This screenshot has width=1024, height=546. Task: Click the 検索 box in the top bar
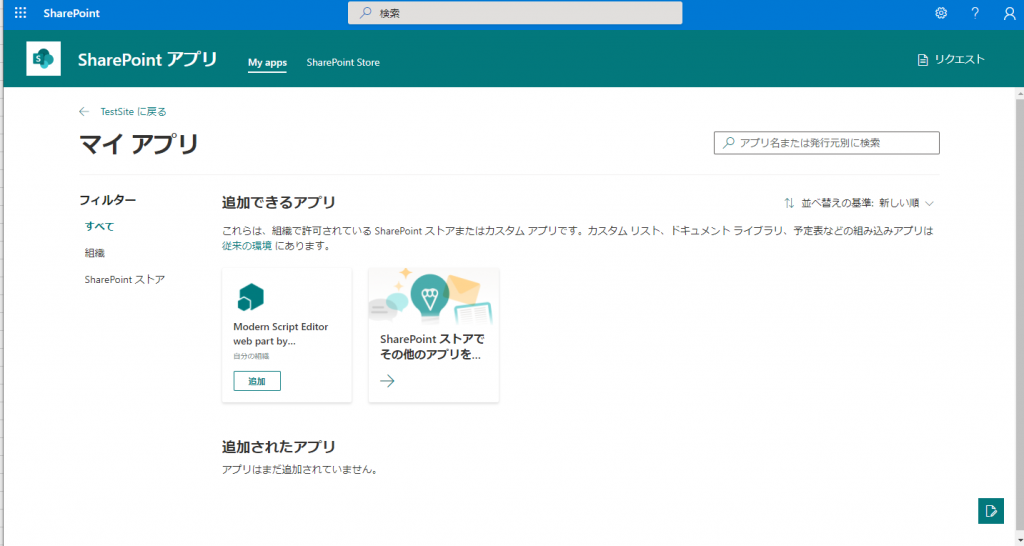tap(515, 13)
